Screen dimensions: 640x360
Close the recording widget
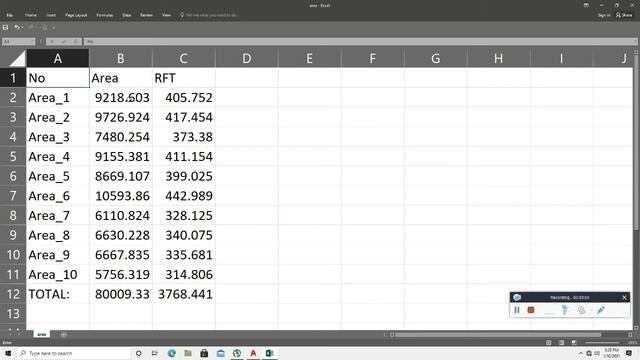(624, 297)
